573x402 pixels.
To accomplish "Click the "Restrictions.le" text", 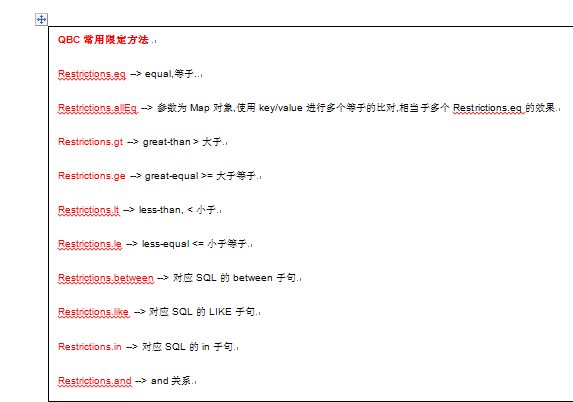I will pos(90,244).
